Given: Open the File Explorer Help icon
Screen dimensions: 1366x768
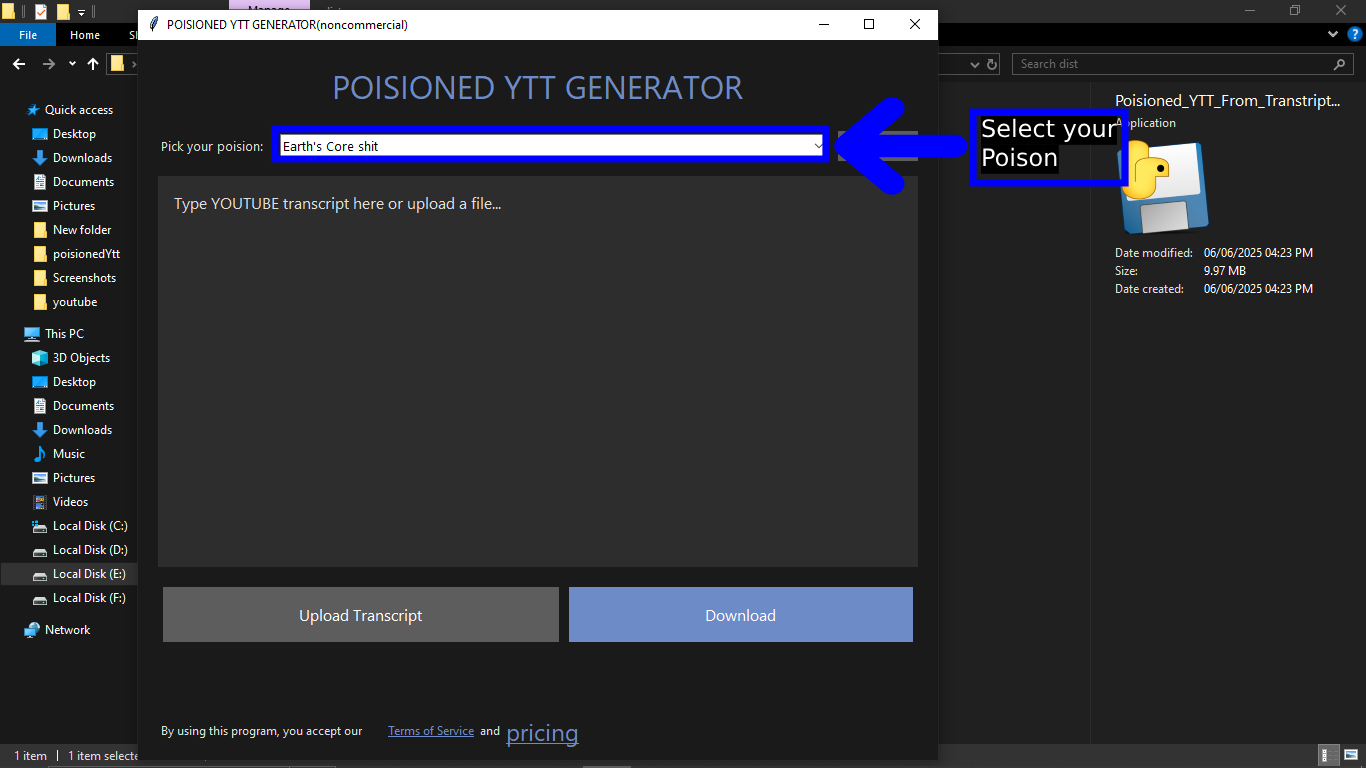Looking at the screenshot, I should point(1354,34).
